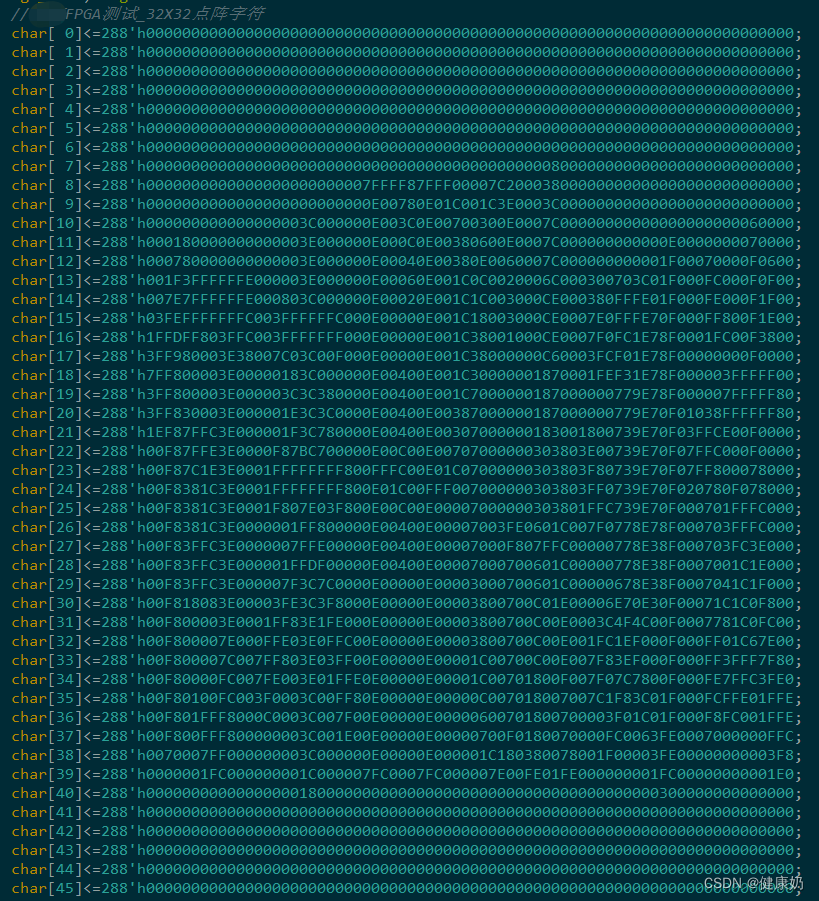This screenshot has height=901, width=819.
Task: Select the code line starting char[18]
Action: pos(406,375)
